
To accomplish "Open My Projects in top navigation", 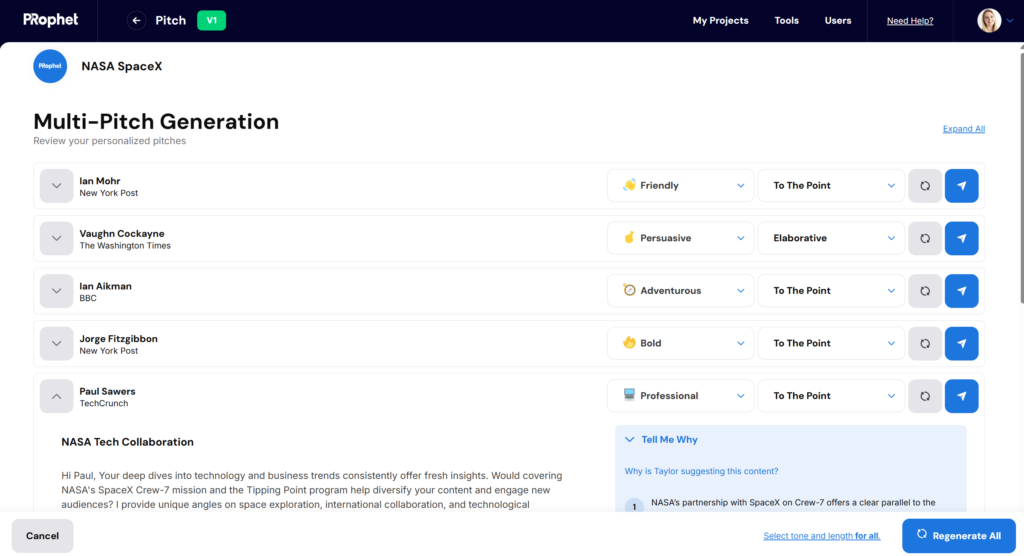I will pos(720,20).
